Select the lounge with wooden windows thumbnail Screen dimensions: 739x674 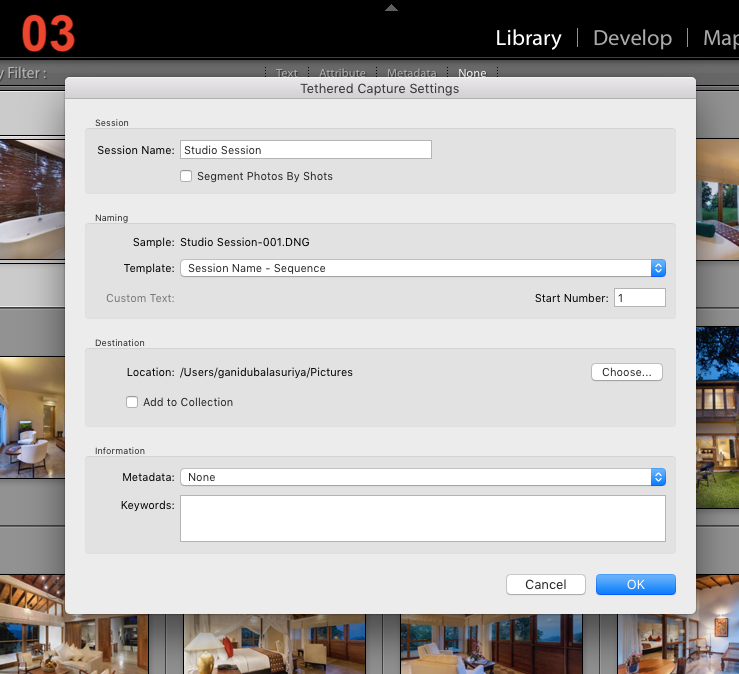coord(492,644)
